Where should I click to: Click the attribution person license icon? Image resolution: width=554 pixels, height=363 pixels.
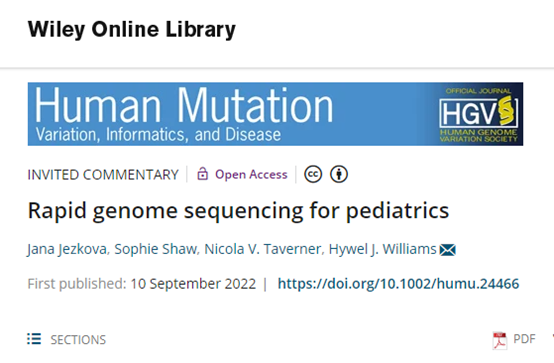click(339, 174)
